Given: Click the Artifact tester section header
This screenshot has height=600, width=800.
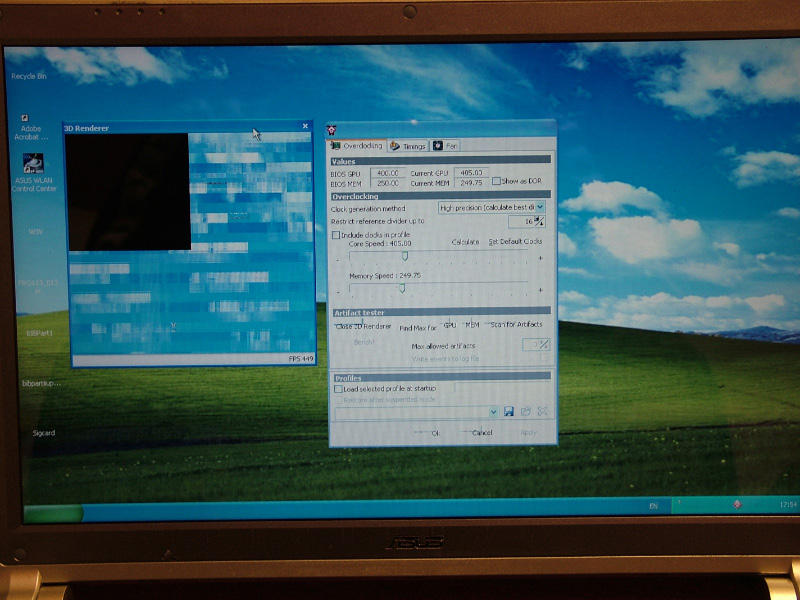Looking at the screenshot, I should pos(442,312).
